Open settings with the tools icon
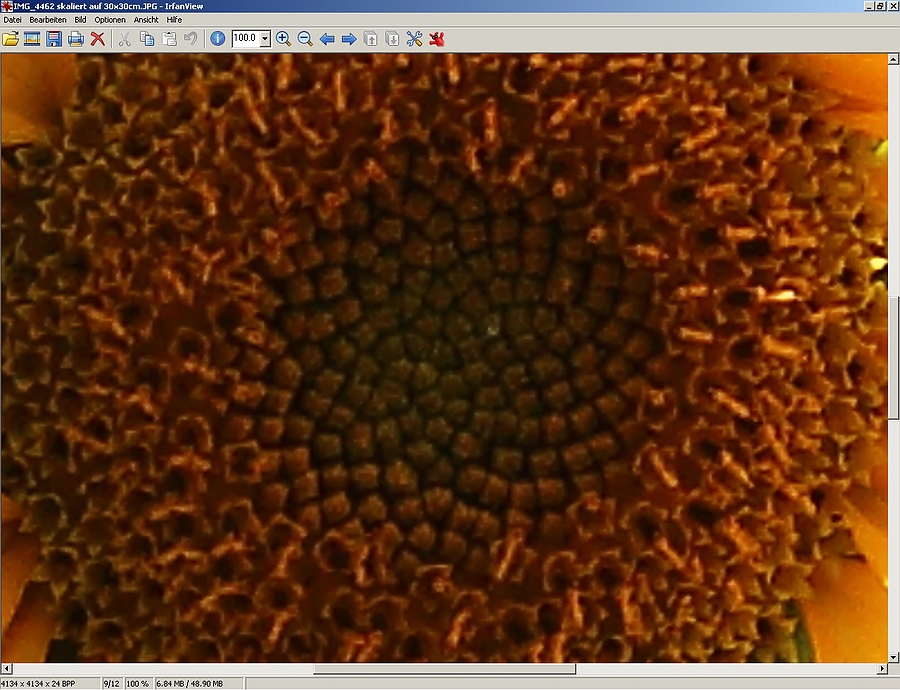The height and width of the screenshot is (690, 900). [414, 39]
